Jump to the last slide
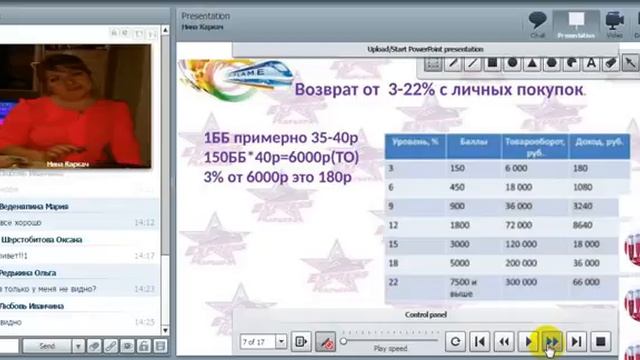Image resolution: width=640 pixels, height=360 pixels. pos(576,341)
